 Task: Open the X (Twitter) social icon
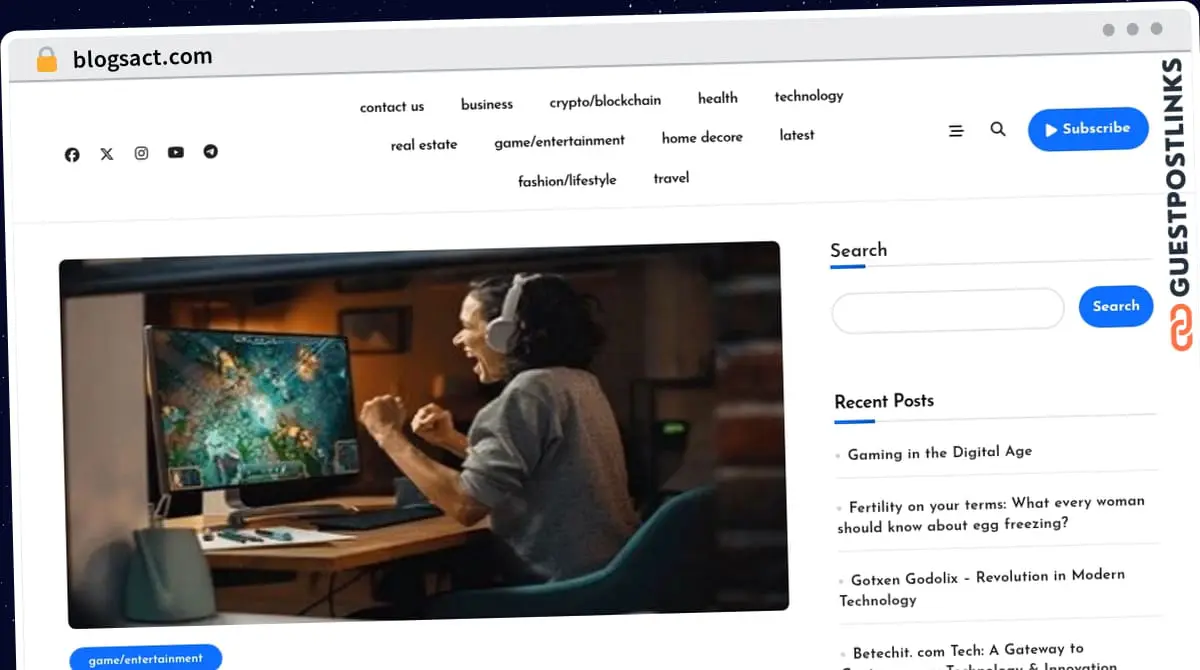pyautogui.click(x=107, y=154)
